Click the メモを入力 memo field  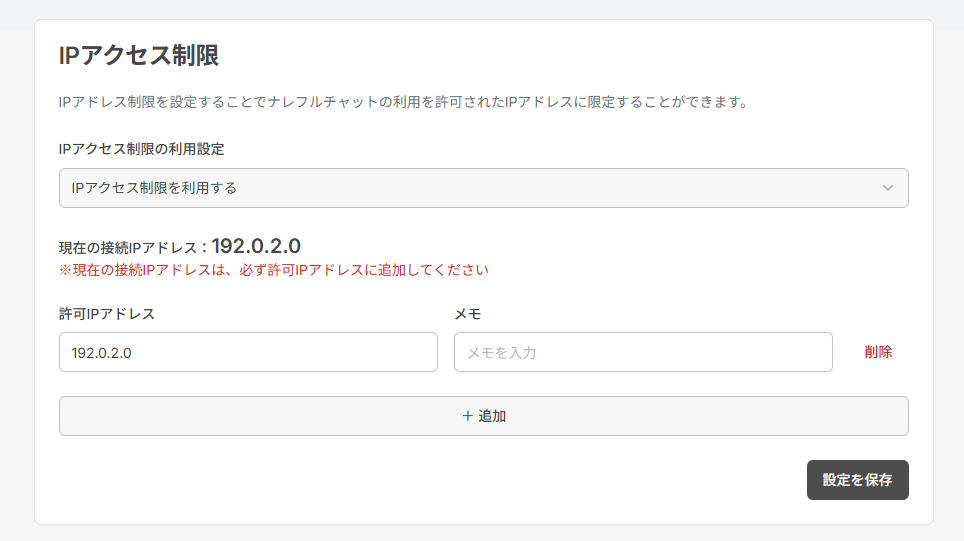point(643,352)
